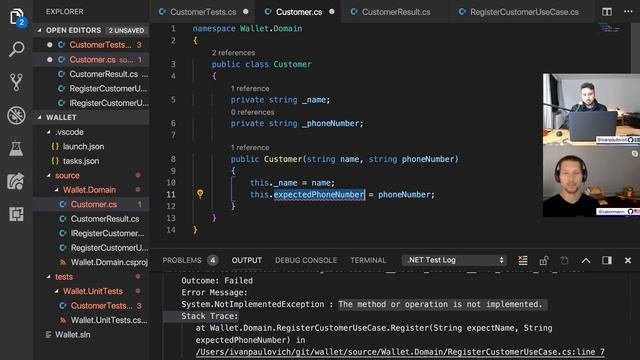Viewport: 640px width, 360px height.
Task: Collapse the tests folder
Action: (49, 276)
